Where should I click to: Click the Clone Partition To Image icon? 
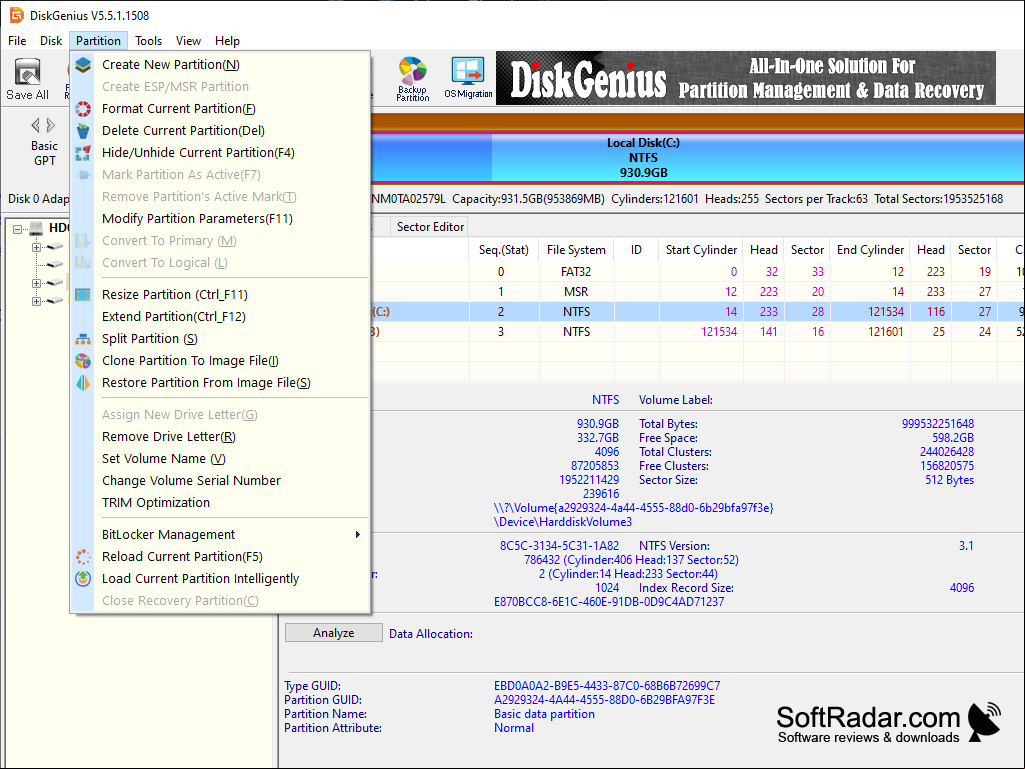[x=83, y=361]
